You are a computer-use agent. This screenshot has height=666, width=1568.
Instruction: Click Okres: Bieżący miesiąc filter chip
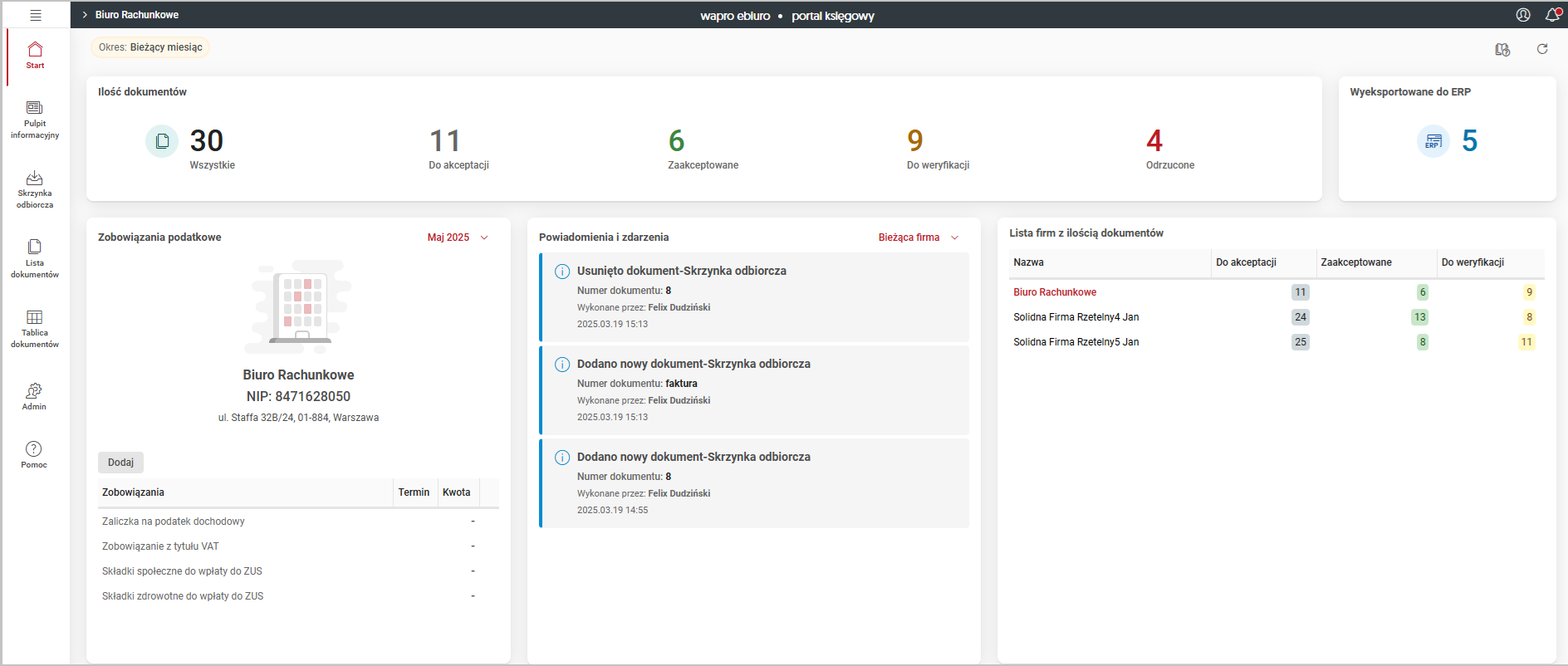pyautogui.click(x=150, y=47)
